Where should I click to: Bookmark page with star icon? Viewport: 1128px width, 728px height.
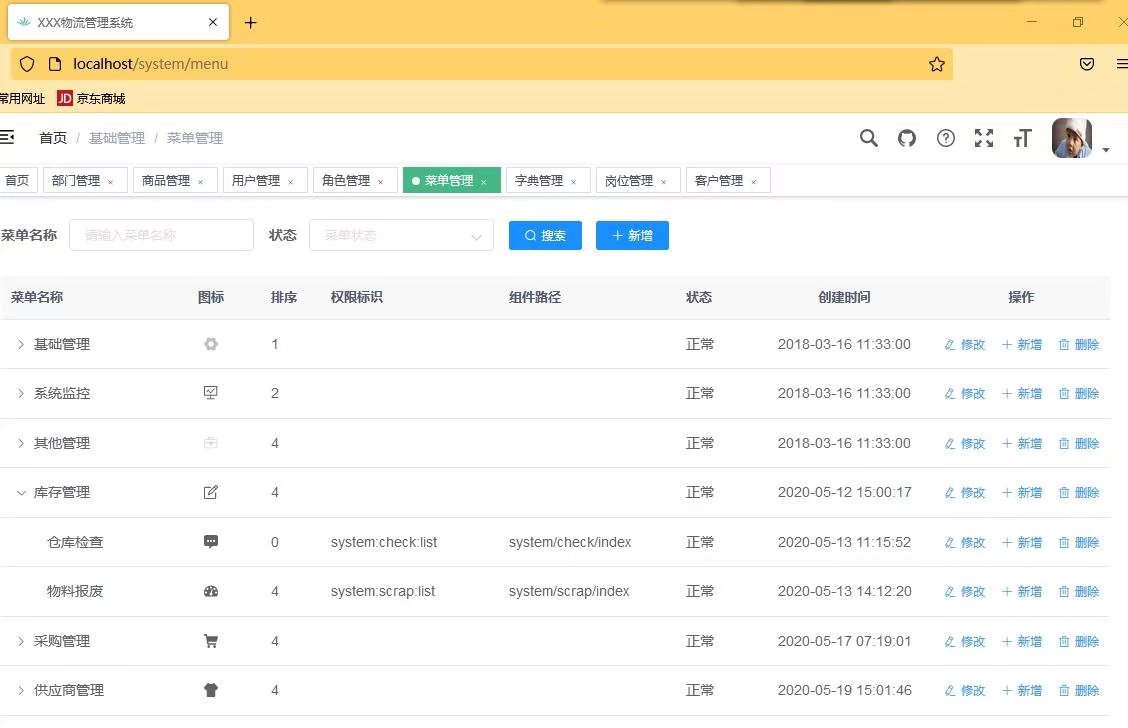(x=937, y=64)
